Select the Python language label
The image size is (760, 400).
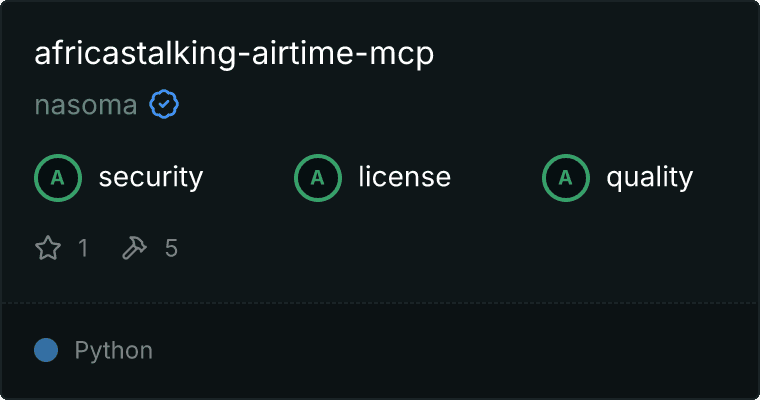pyautogui.click(x=113, y=351)
